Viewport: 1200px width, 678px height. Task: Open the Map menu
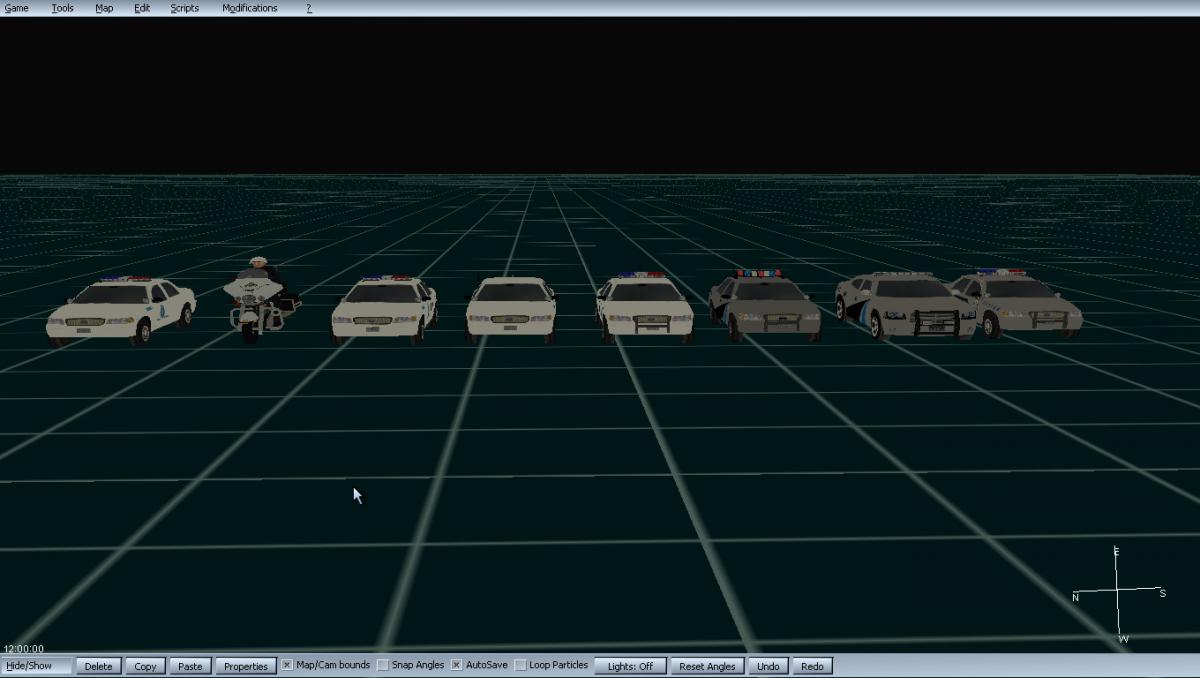(x=104, y=8)
